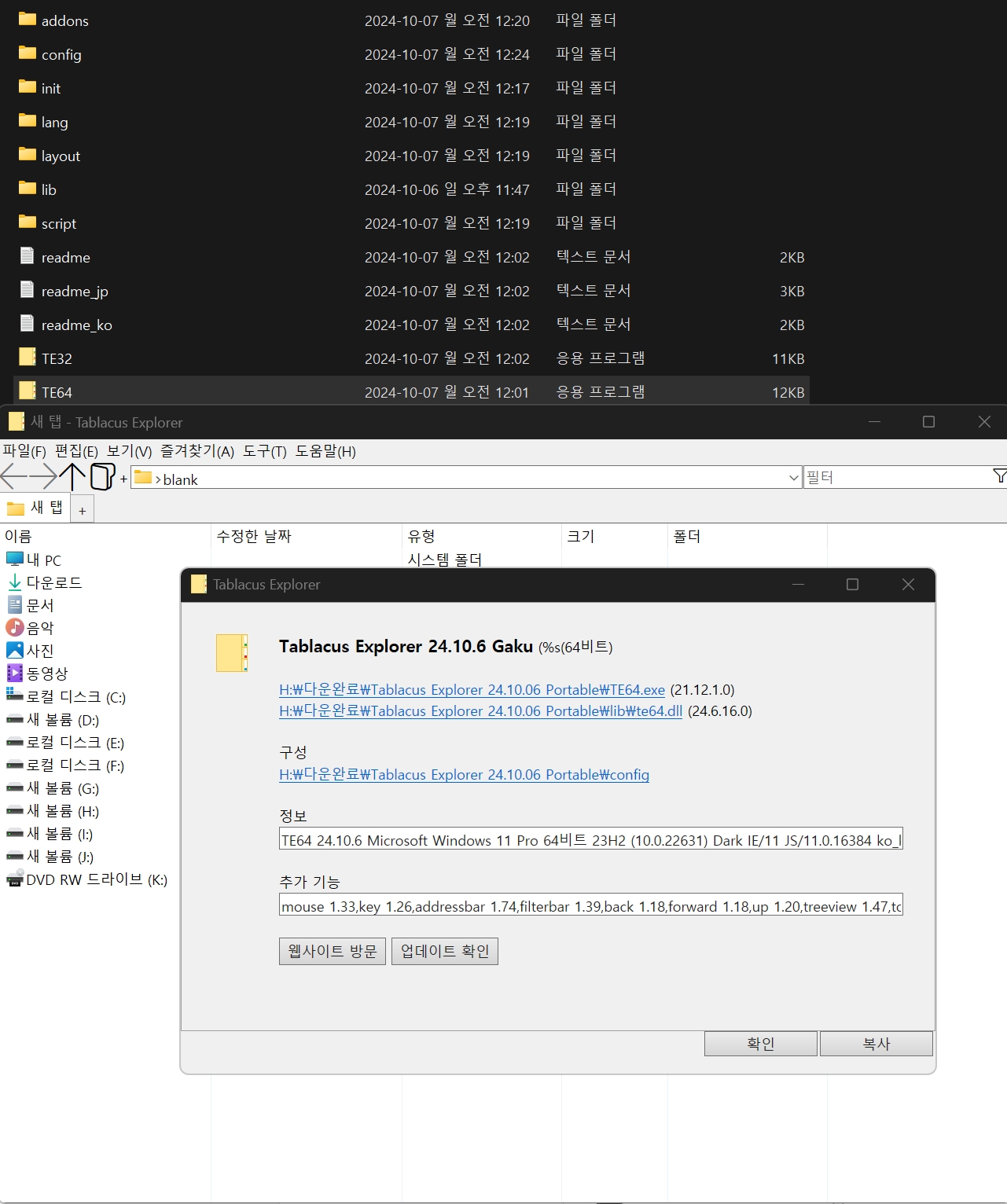
Task: Click the blank path text in address bar
Action: 180,479
